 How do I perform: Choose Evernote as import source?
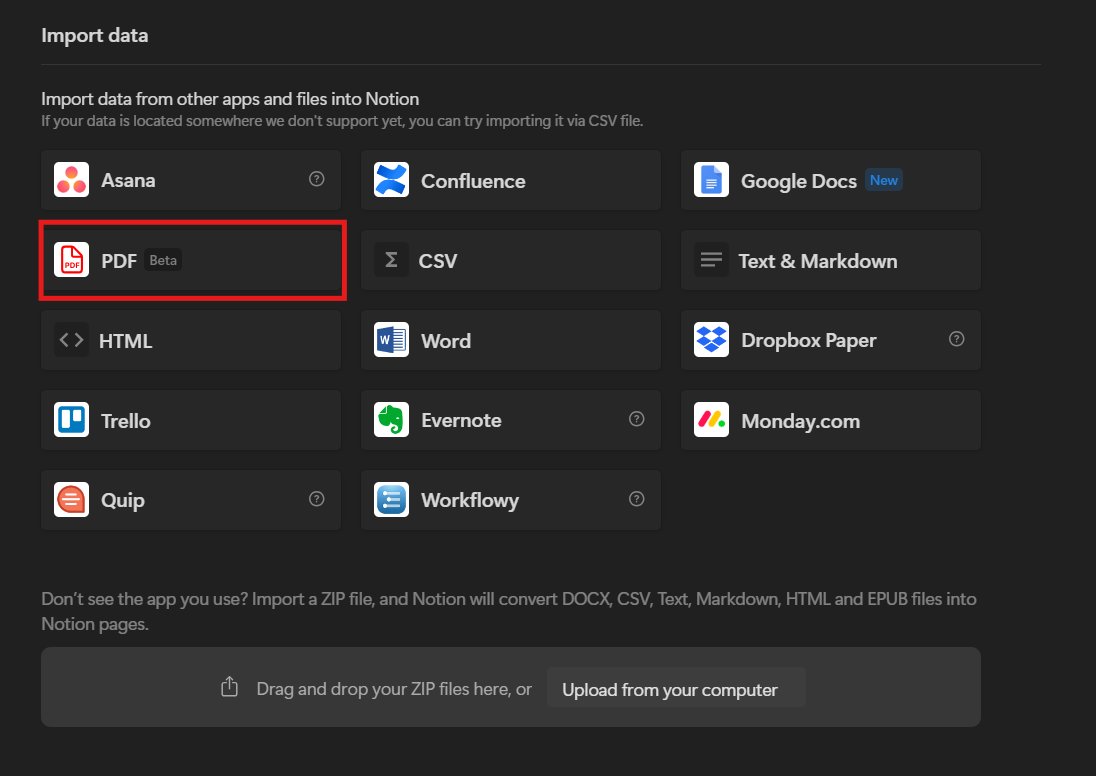pyautogui.click(x=511, y=419)
